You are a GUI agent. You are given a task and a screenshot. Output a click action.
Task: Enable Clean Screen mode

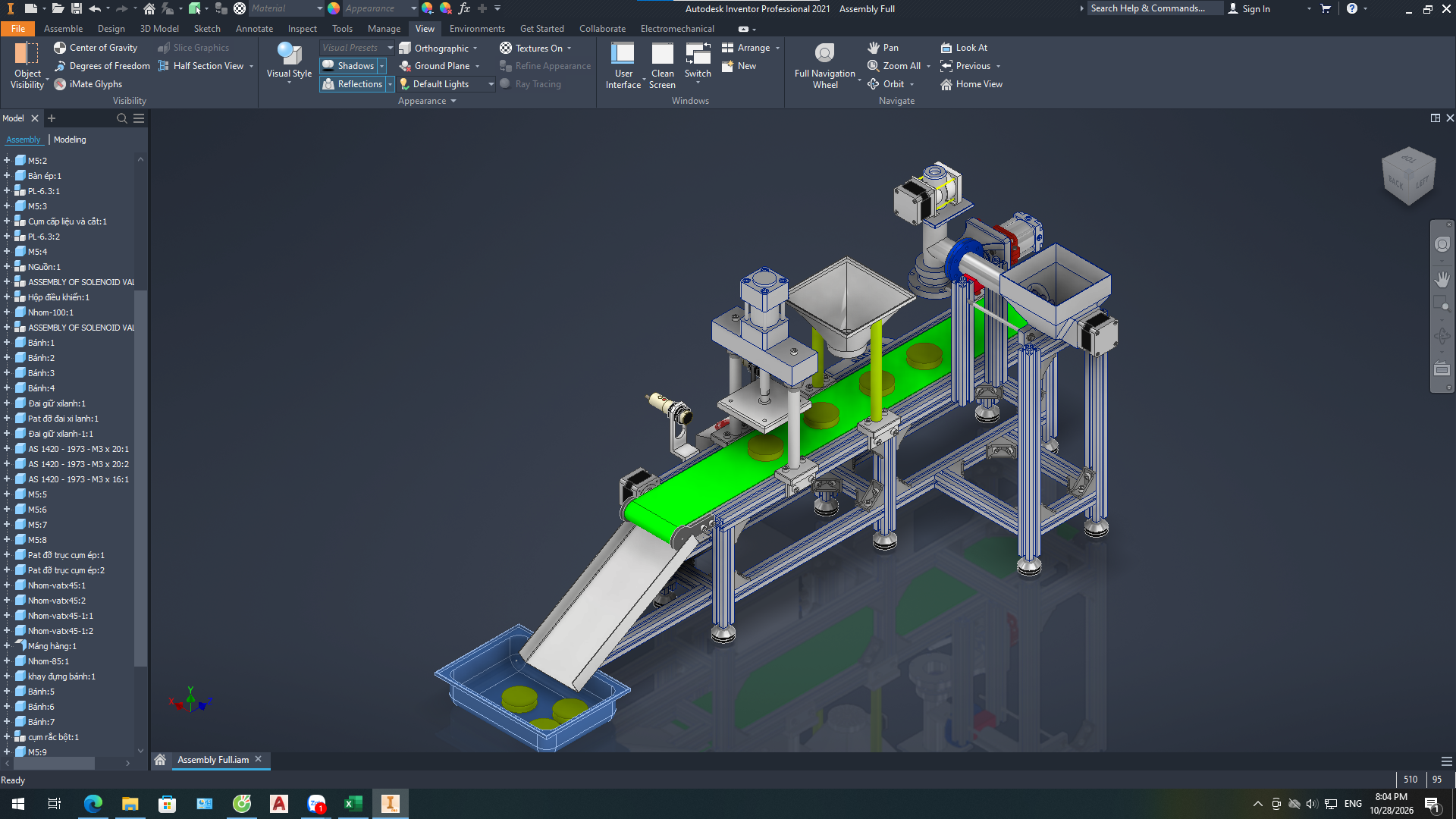[662, 66]
